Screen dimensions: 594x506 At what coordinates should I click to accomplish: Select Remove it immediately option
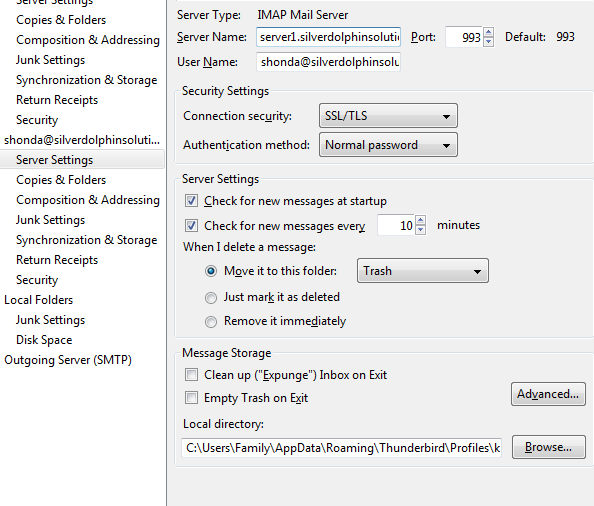point(211,322)
